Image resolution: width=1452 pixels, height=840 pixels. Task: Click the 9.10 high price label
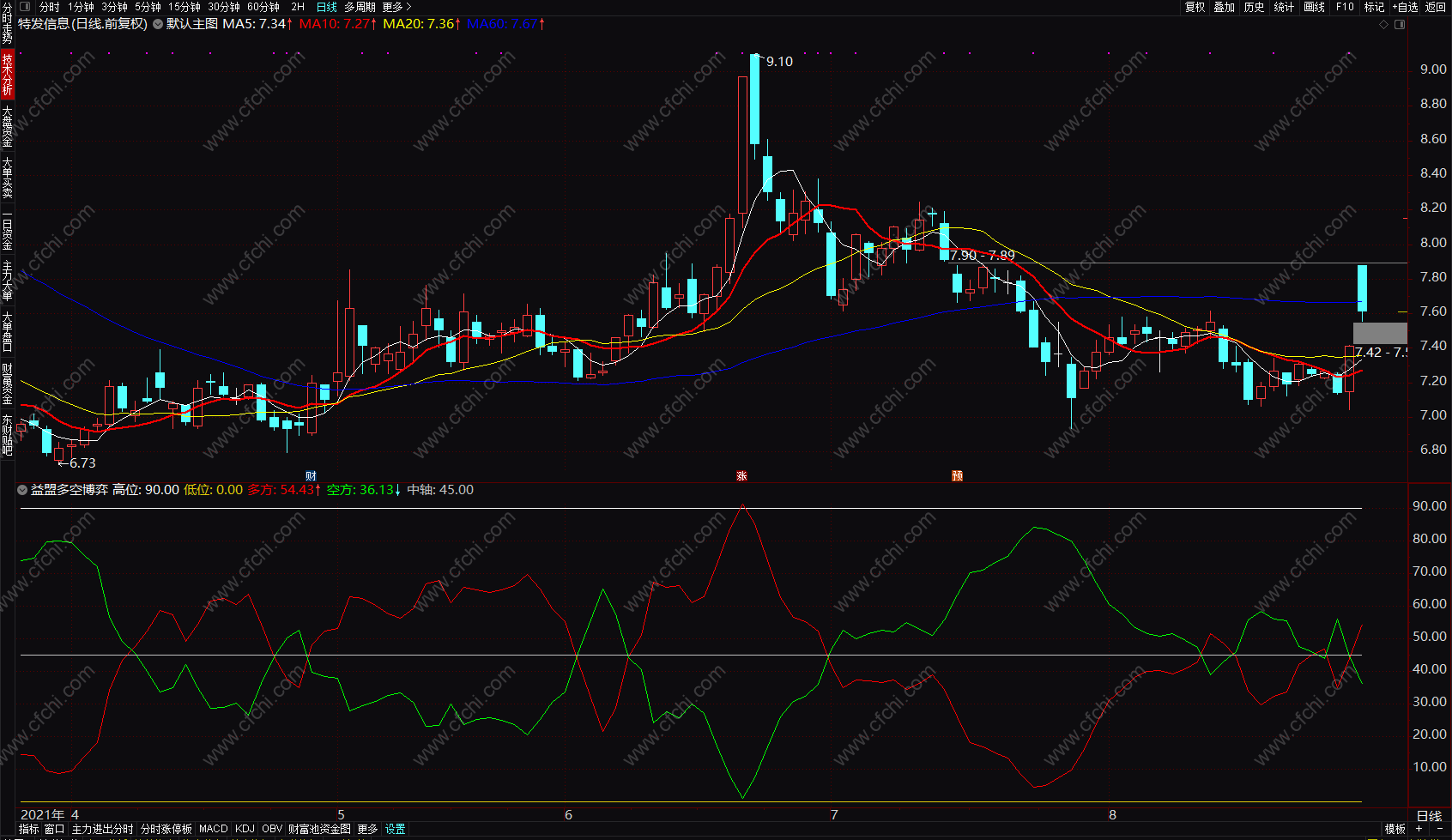point(779,62)
